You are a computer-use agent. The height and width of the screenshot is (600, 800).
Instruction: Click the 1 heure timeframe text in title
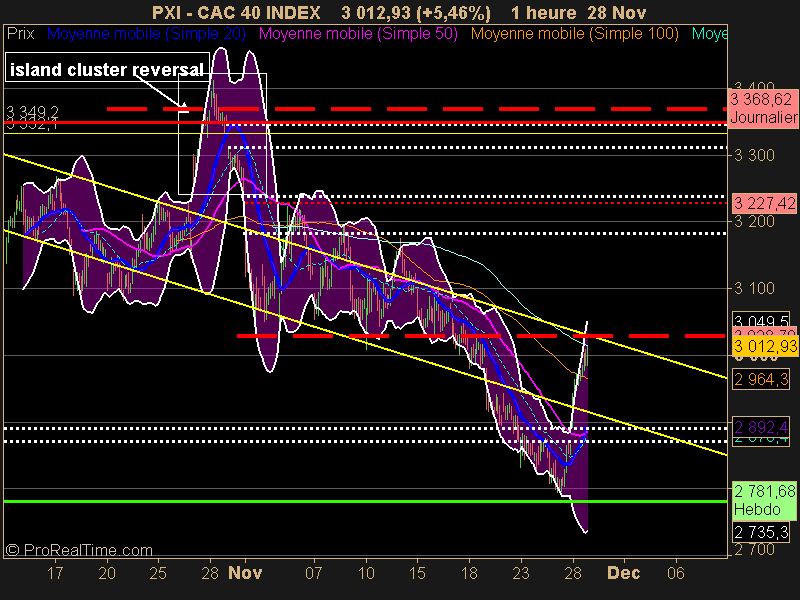(x=543, y=13)
